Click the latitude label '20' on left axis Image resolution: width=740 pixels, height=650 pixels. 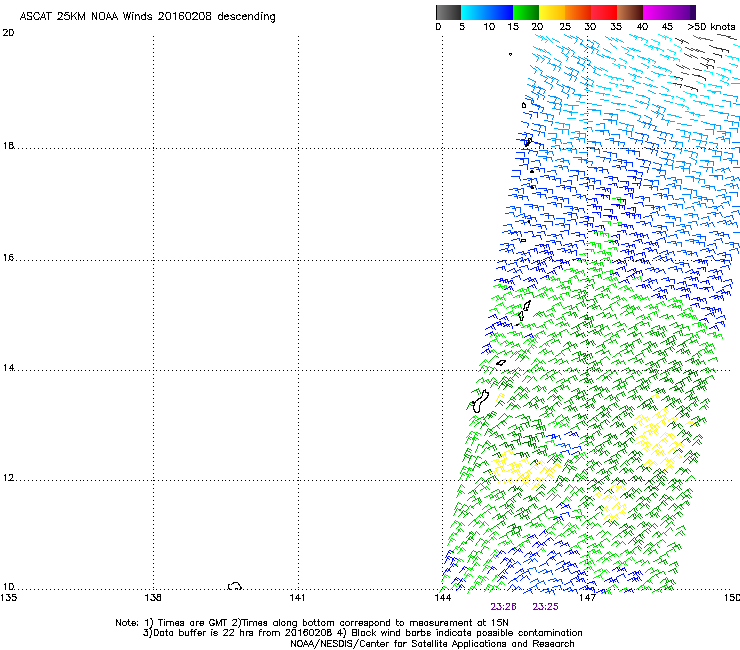point(8,33)
